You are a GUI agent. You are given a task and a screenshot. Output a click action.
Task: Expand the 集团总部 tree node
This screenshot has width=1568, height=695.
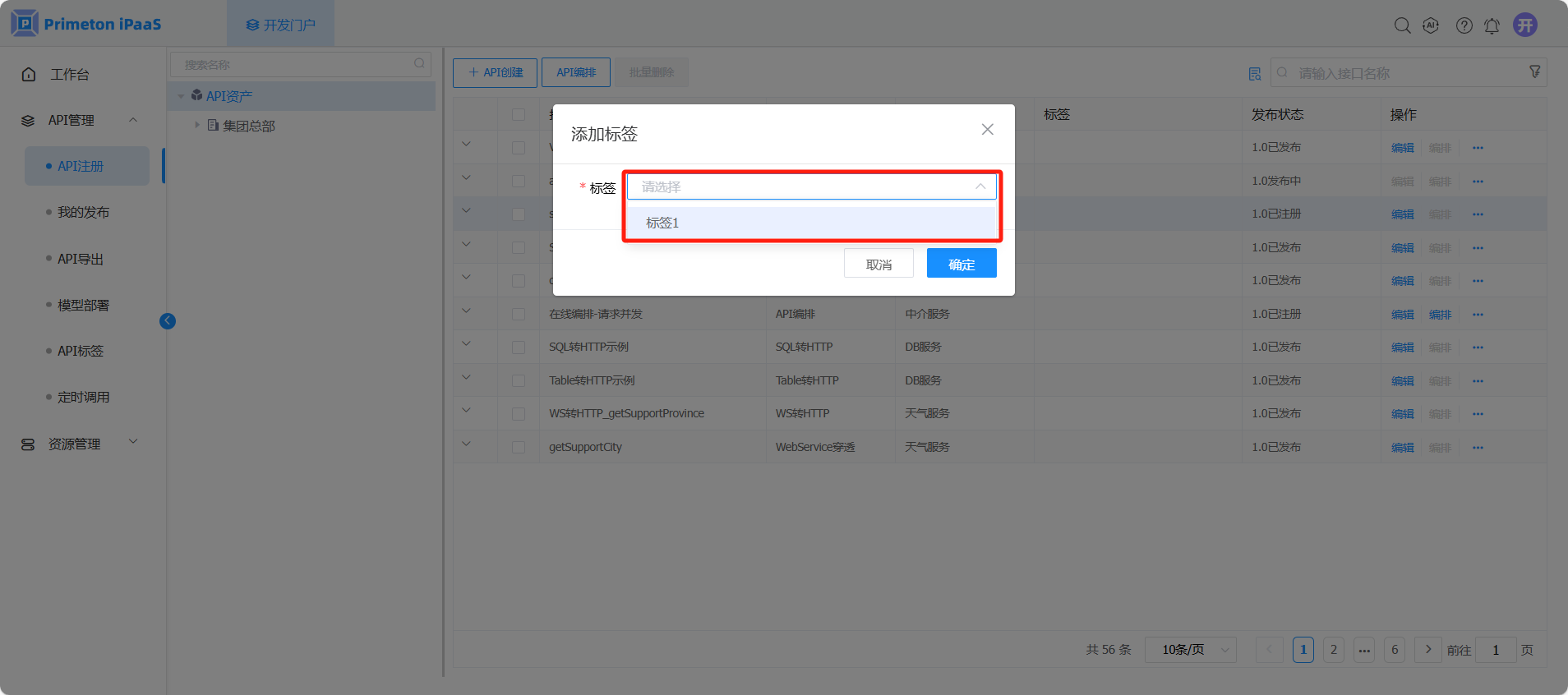(197, 126)
